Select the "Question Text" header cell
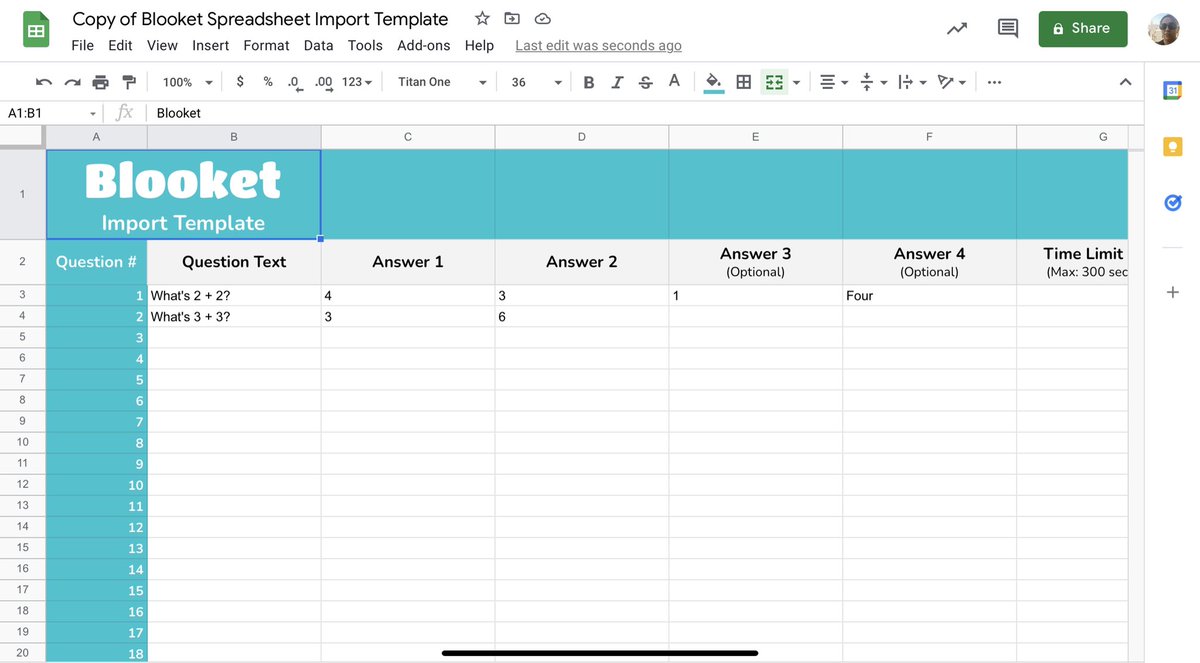This screenshot has width=1200, height=663. (x=234, y=262)
